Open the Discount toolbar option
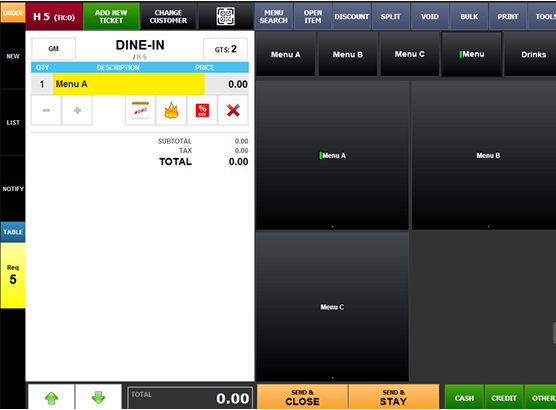Viewport: 556px width, 410px height. coord(351,16)
